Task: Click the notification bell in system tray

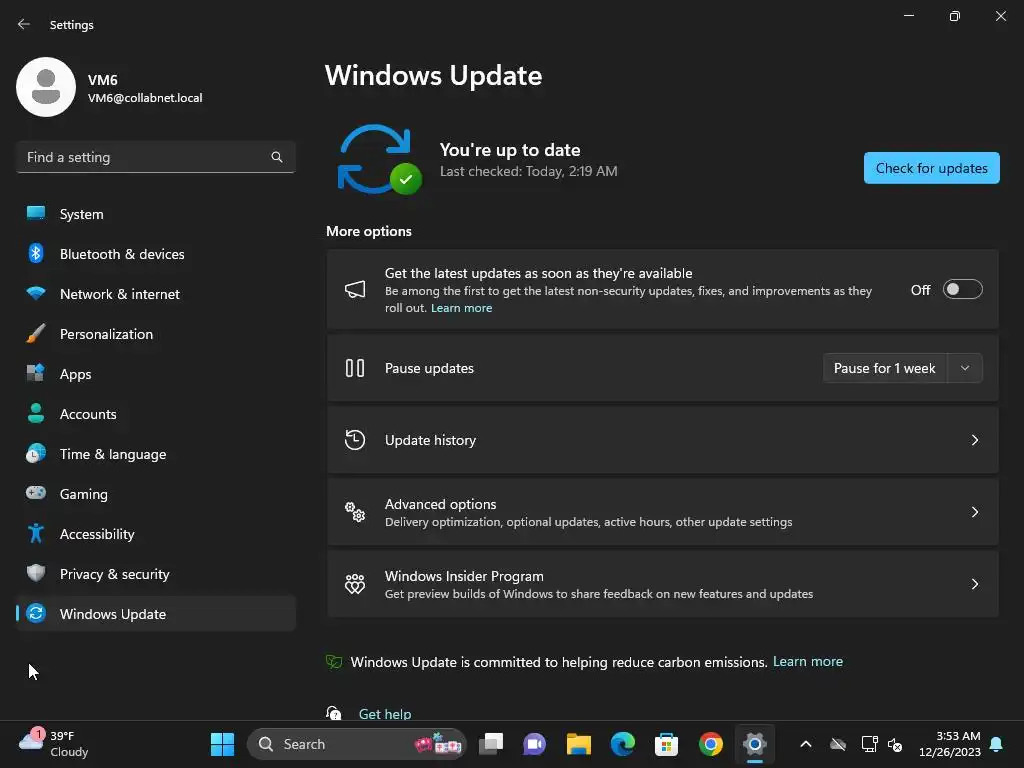Action: click(x=997, y=744)
